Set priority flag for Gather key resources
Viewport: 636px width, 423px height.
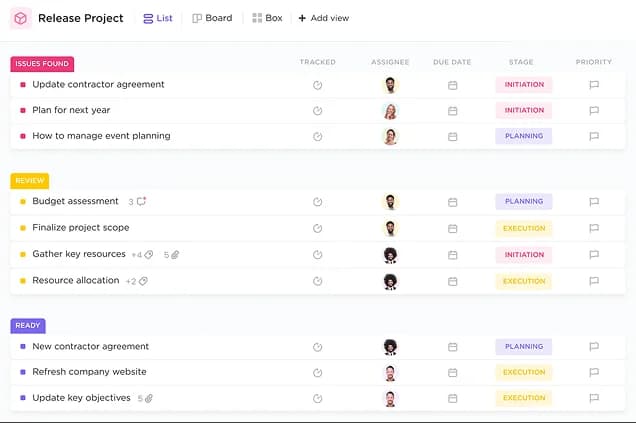point(594,254)
